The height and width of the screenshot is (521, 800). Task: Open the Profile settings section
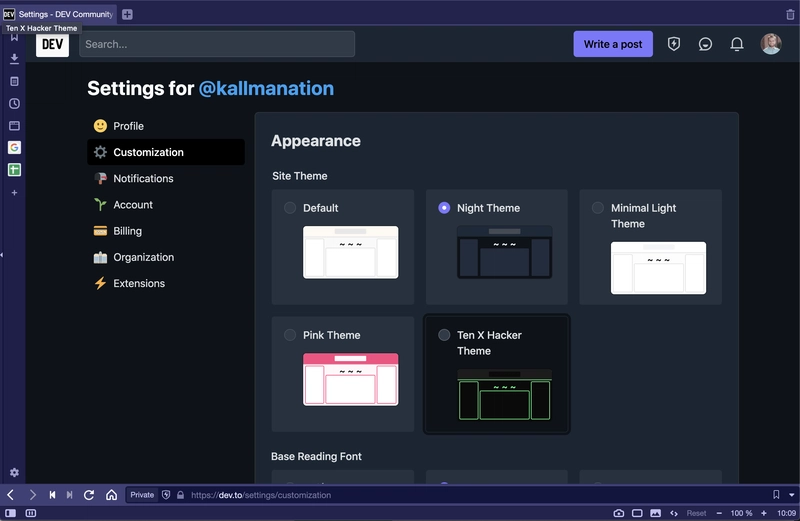[x=166, y=126]
